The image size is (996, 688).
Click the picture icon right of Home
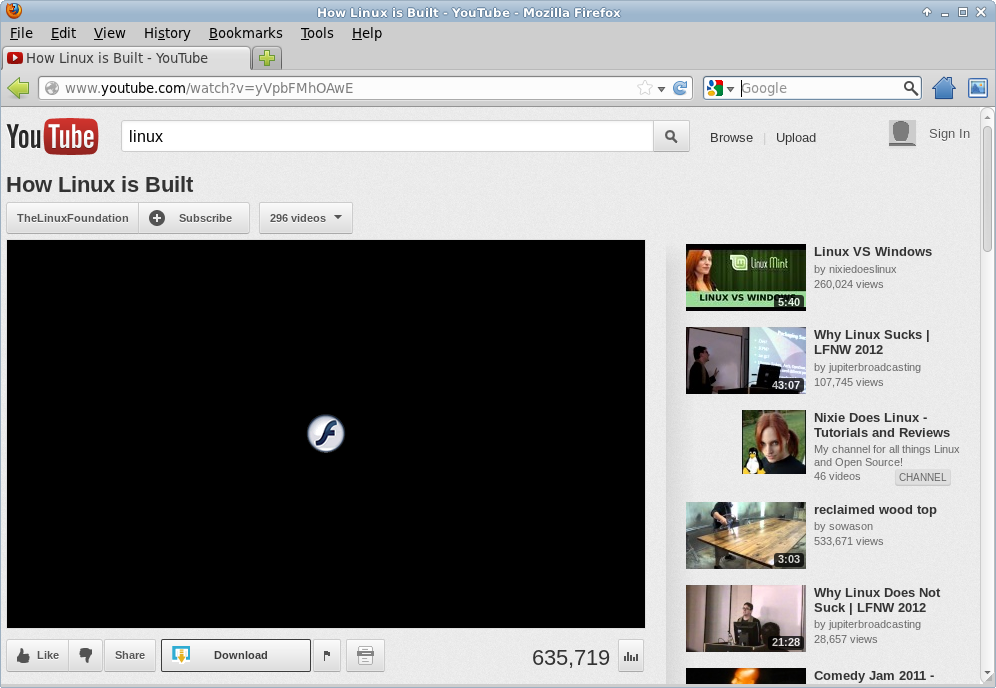[978, 88]
